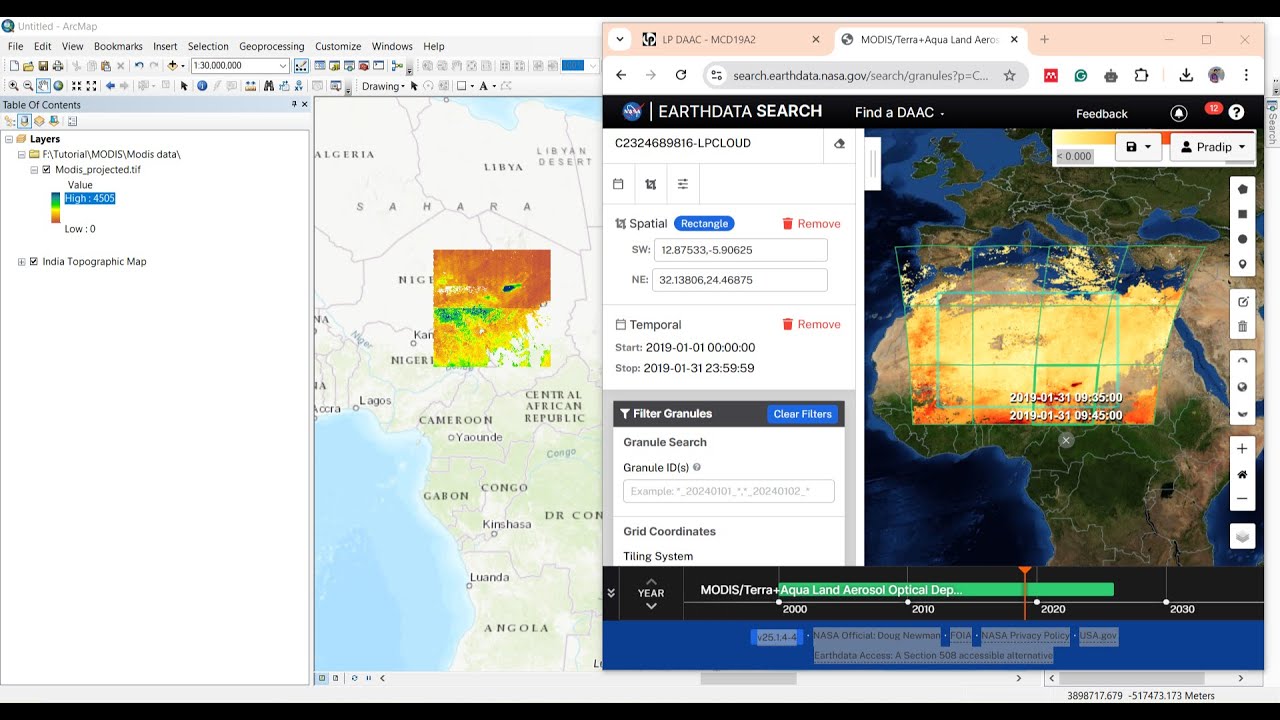
Task: Click the home view icon on map
Action: (x=1242, y=474)
